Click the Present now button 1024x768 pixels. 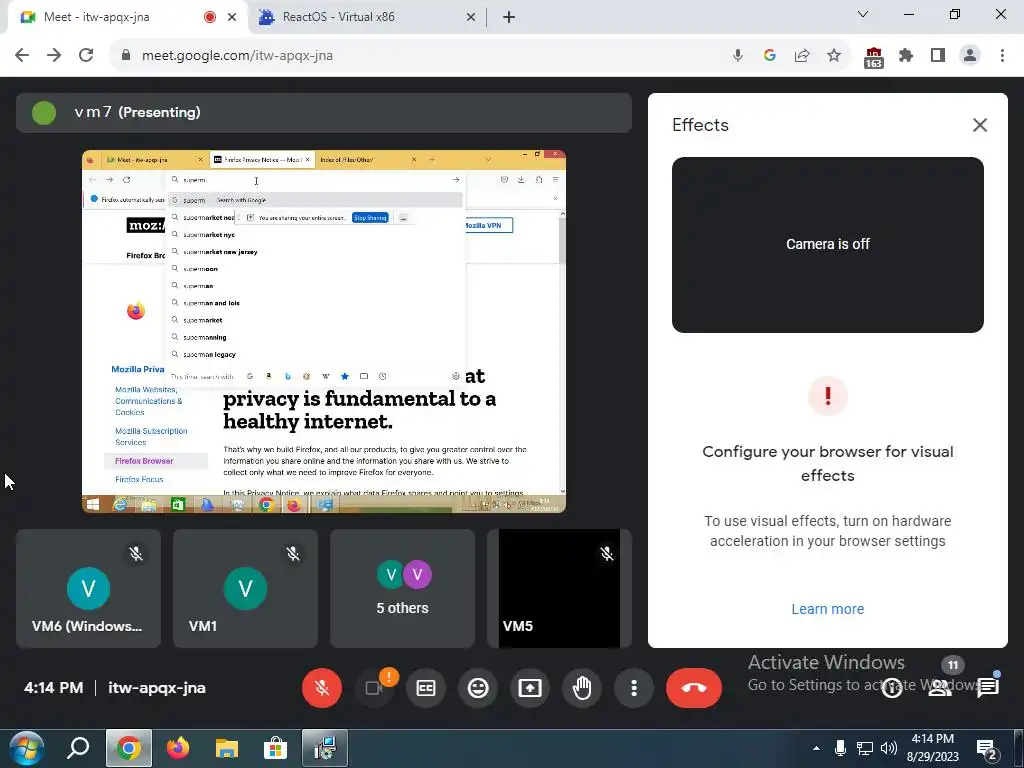pyautogui.click(x=530, y=688)
